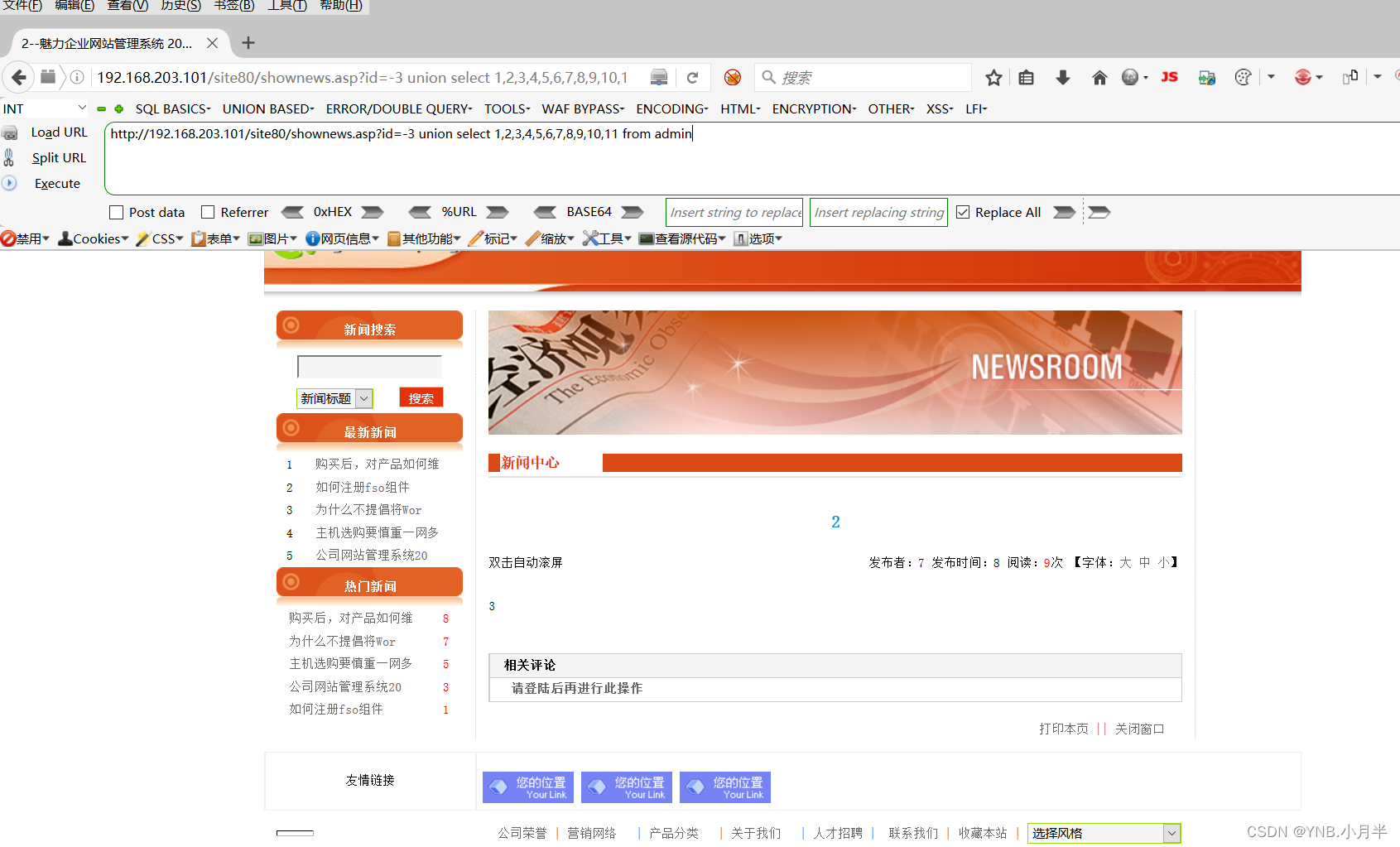Enable the Referrer checkbox
The image size is (1400, 847).
coord(208,212)
